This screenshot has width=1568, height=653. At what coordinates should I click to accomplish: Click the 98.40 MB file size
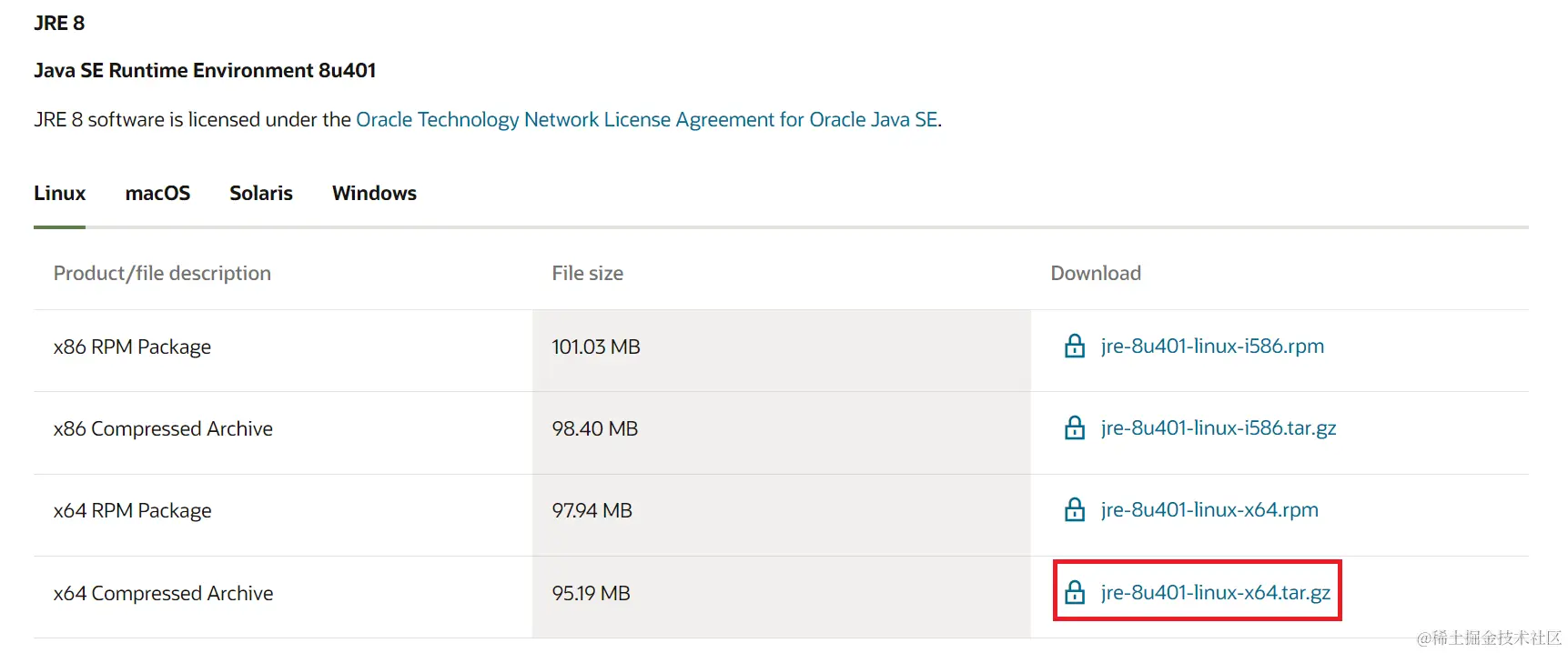595,428
